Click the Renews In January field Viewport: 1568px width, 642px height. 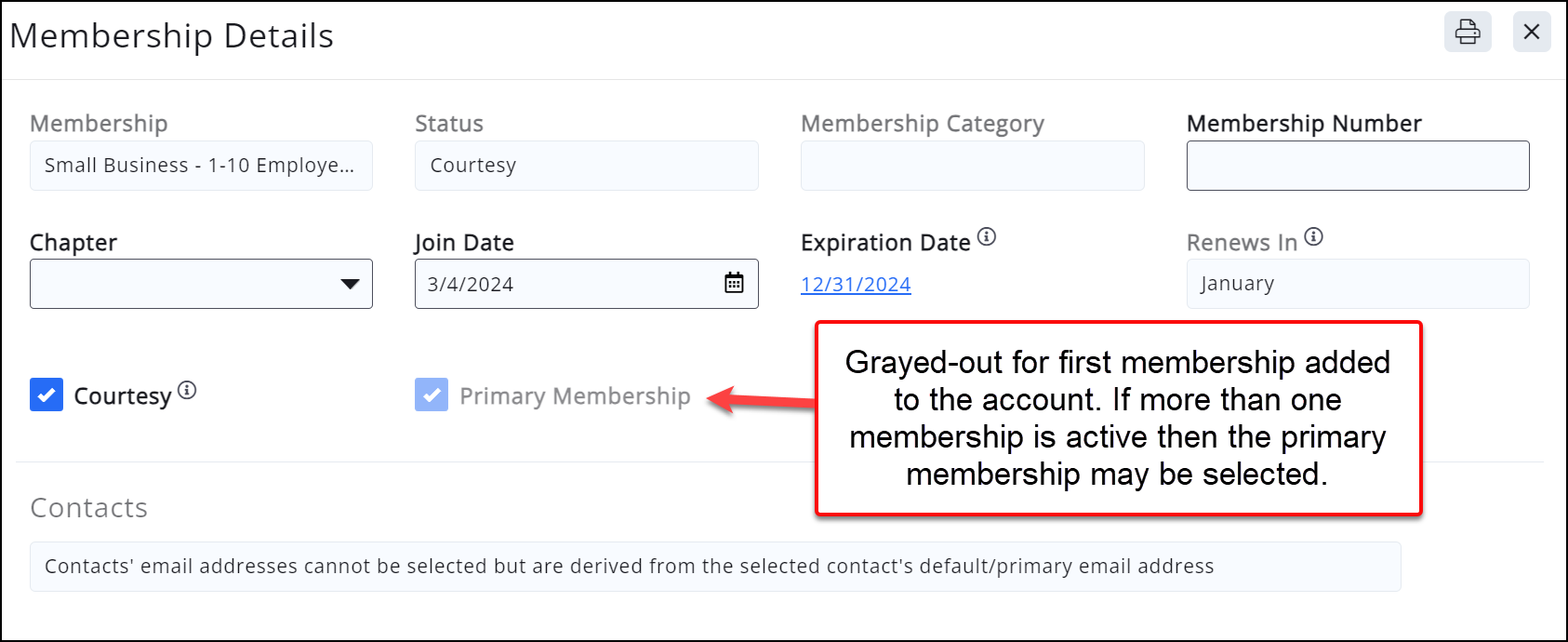tap(1357, 284)
